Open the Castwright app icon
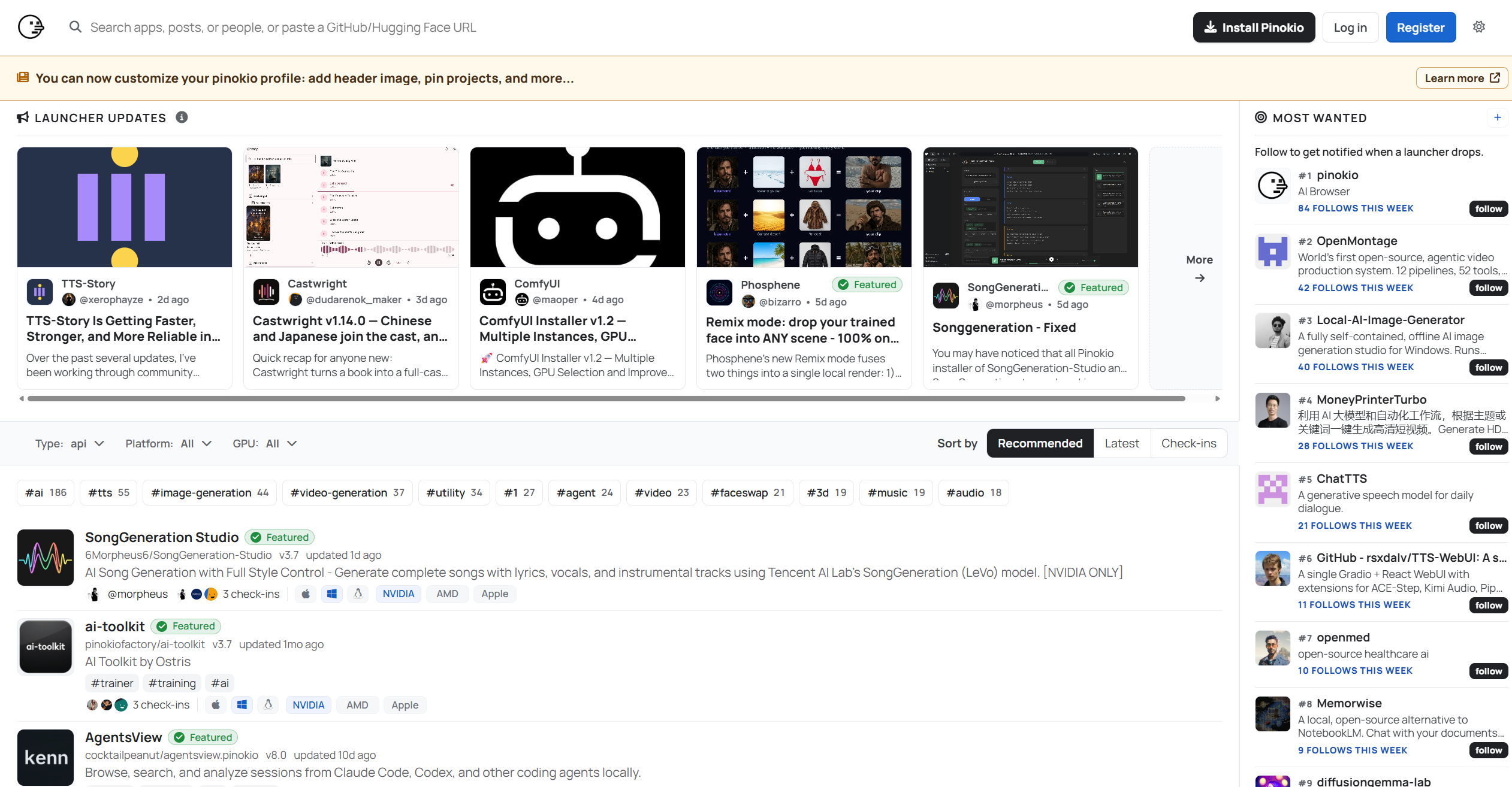Viewport: 1512px width, 787px height. click(x=266, y=292)
